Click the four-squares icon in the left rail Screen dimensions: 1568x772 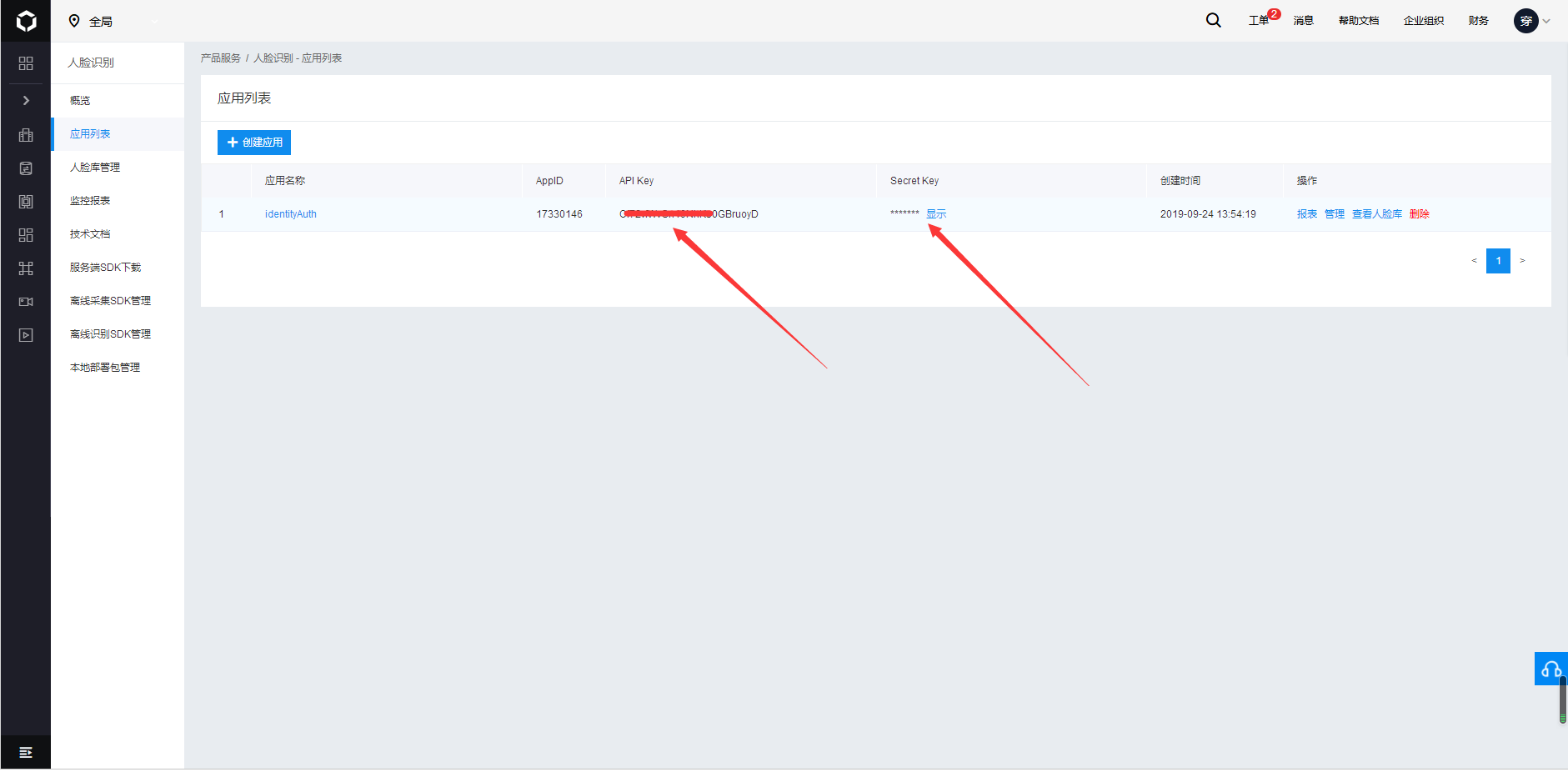pos(26,235)
